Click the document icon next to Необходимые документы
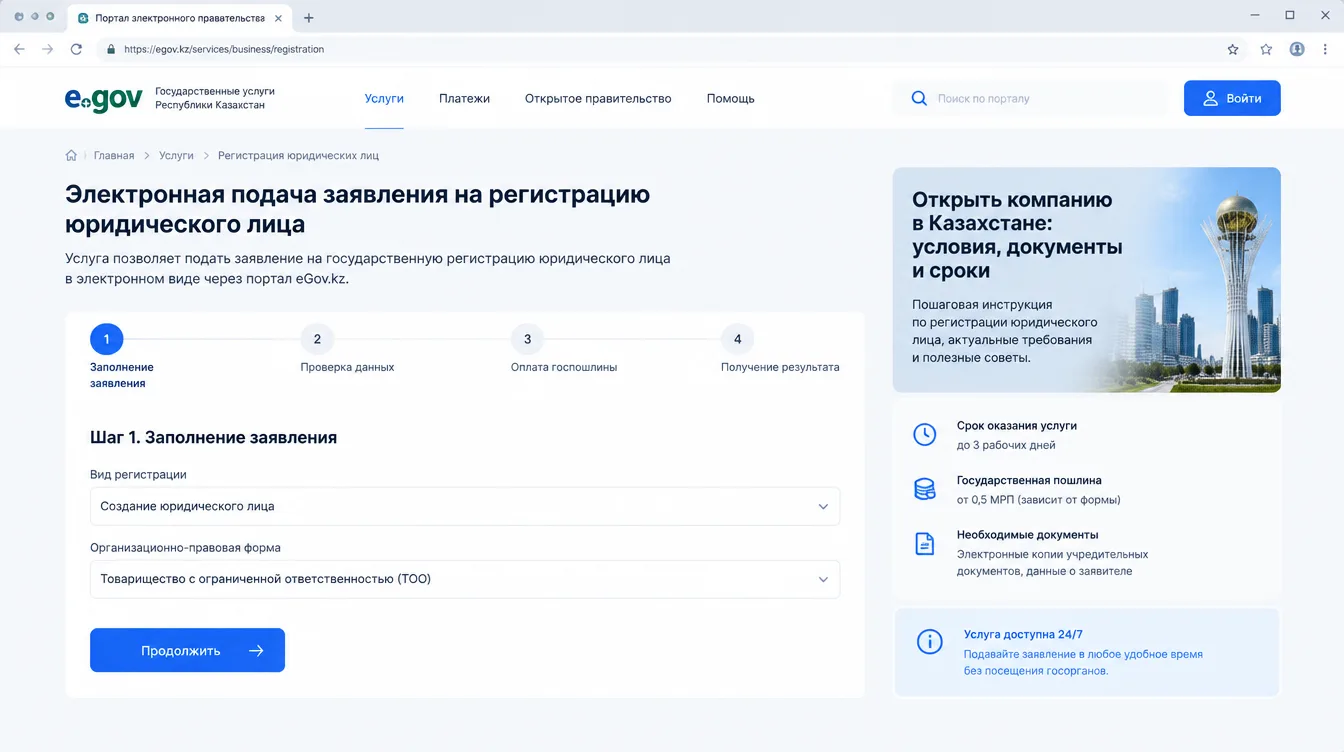1344x752 pixels. click(x=925, y=544)
